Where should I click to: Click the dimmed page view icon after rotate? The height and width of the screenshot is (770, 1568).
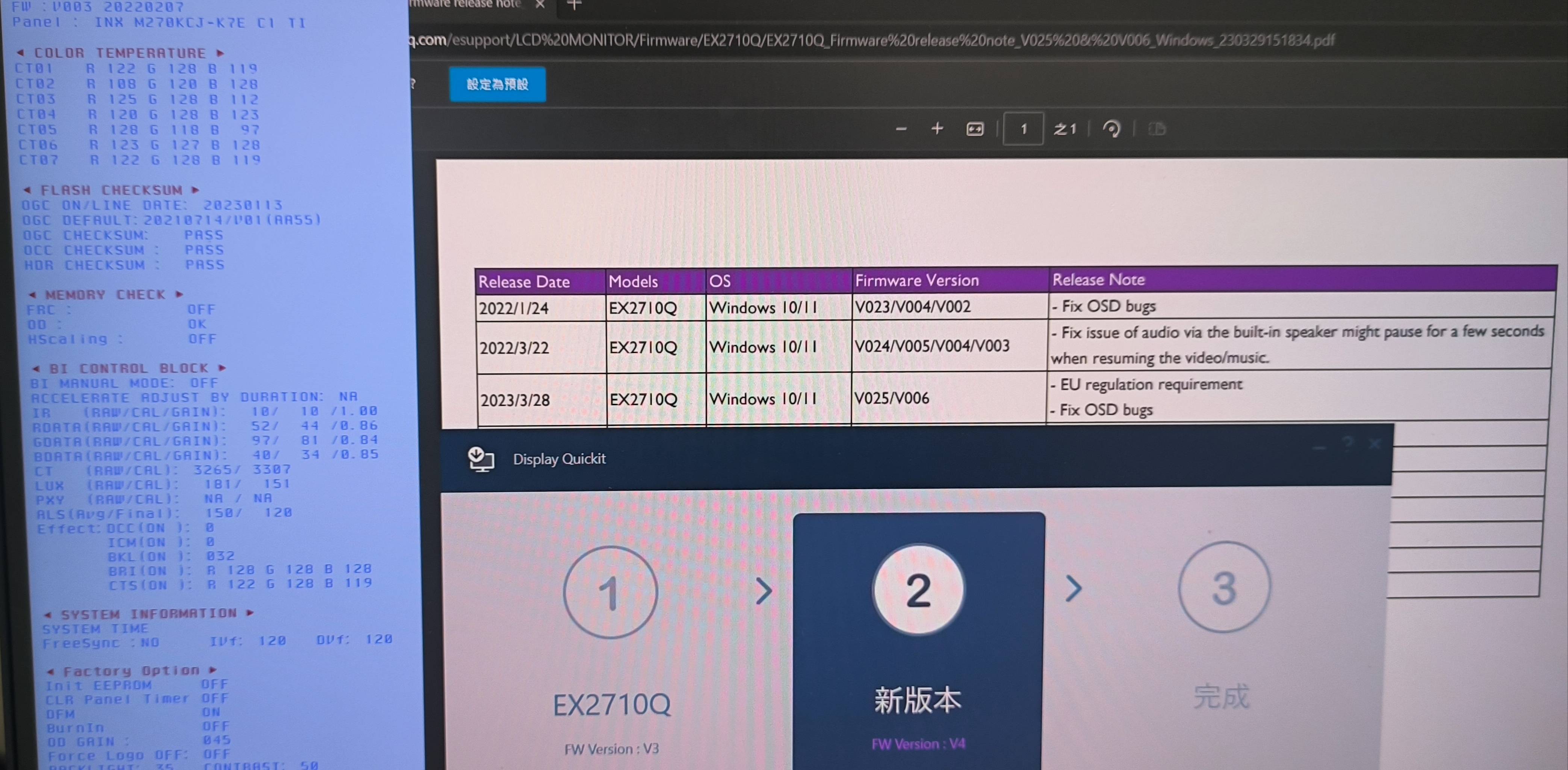pyautogui.click(x=1157, y=129)
